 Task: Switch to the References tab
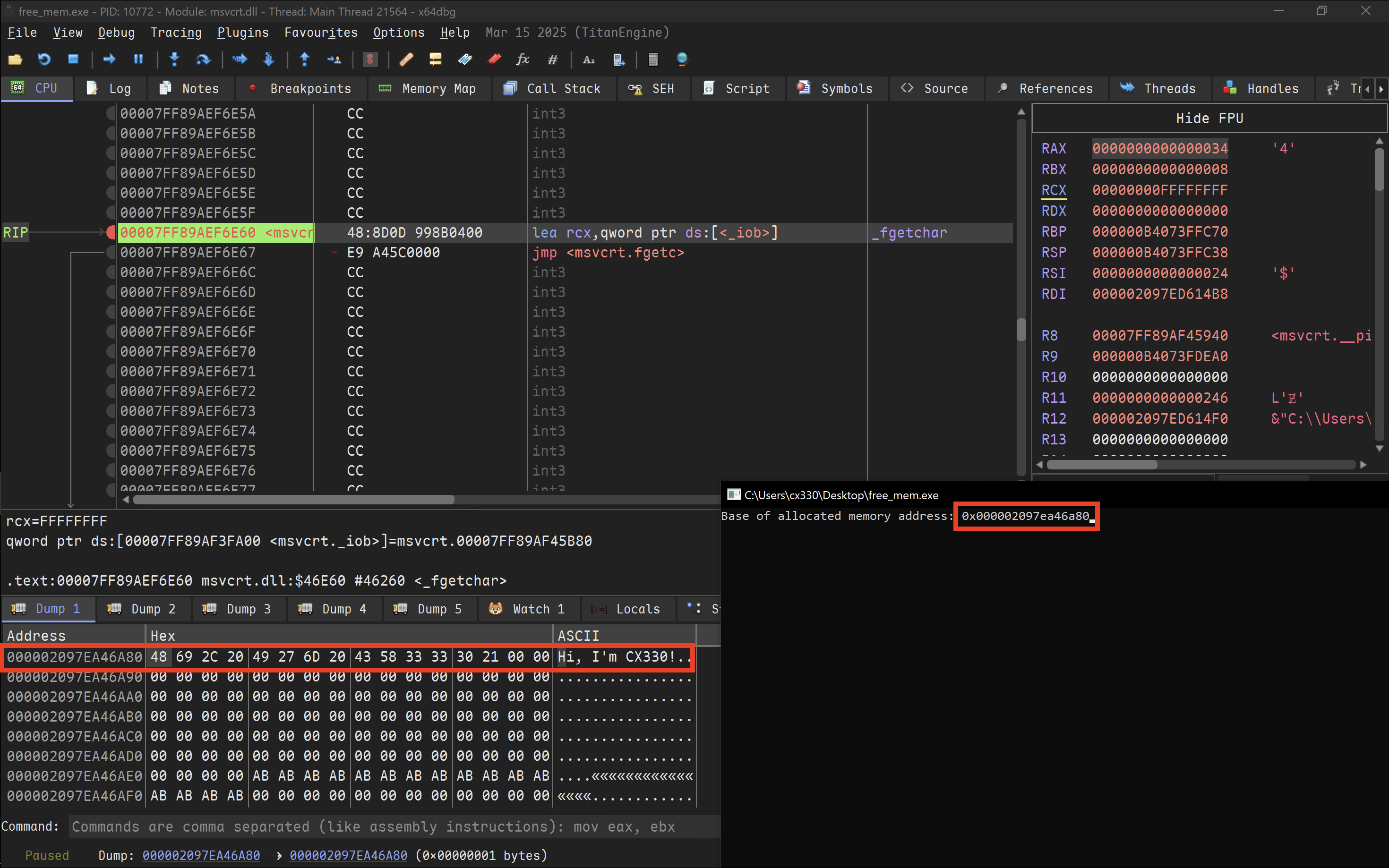[1046, 88]
